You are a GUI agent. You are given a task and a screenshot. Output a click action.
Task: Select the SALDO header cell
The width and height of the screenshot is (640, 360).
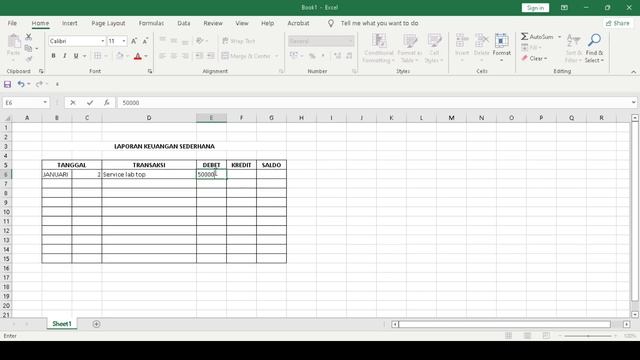[x=271, y=165]
